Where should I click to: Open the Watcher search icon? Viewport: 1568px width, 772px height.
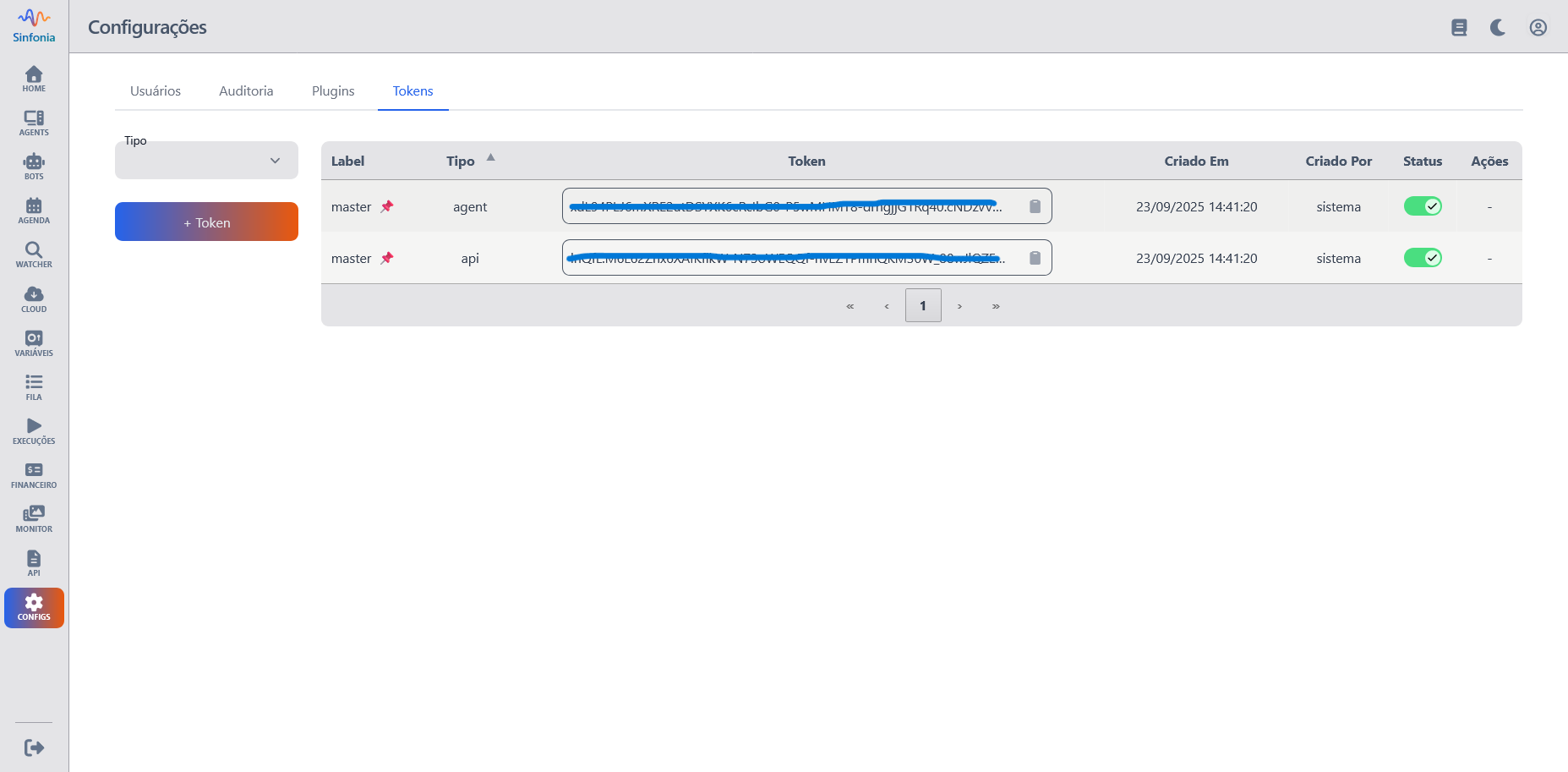[x=34, y=255]
